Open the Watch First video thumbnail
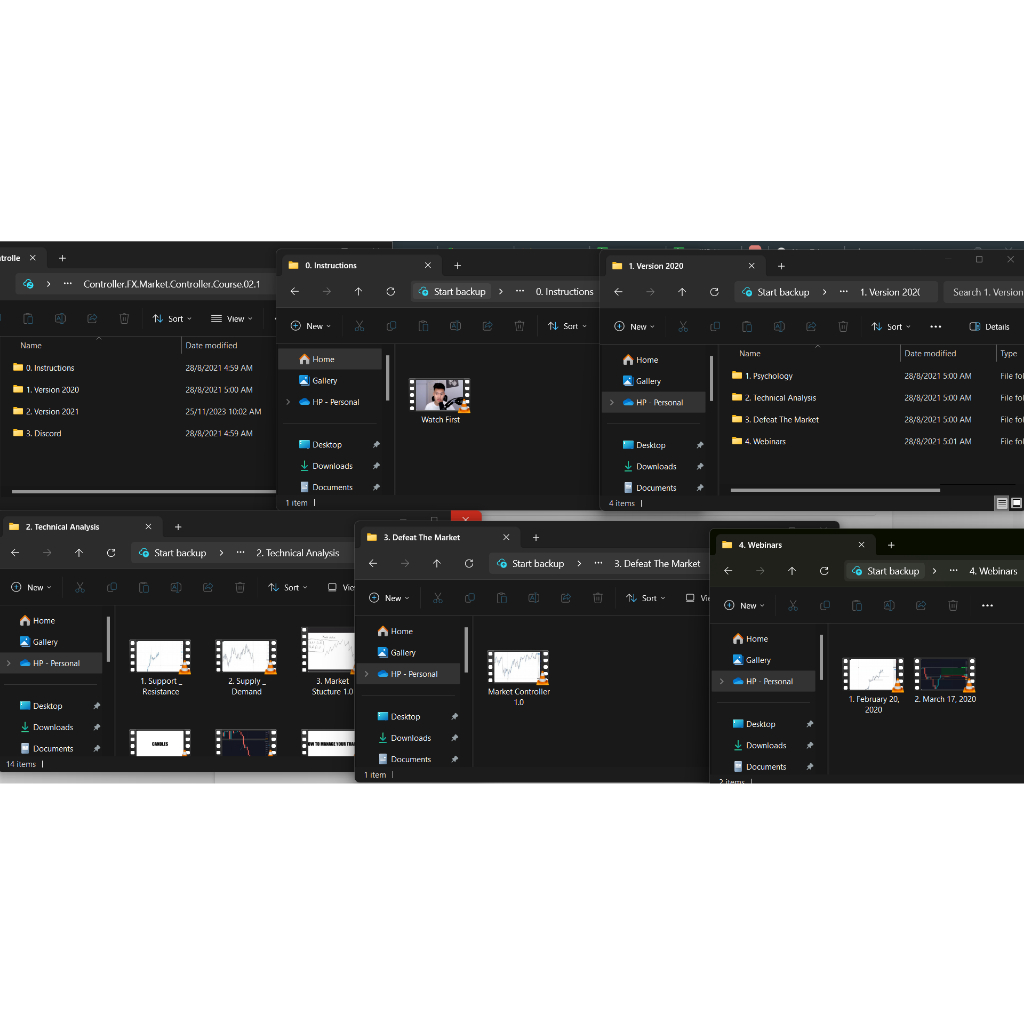This screenshot has width=1024, height=1024. [439, 396]
